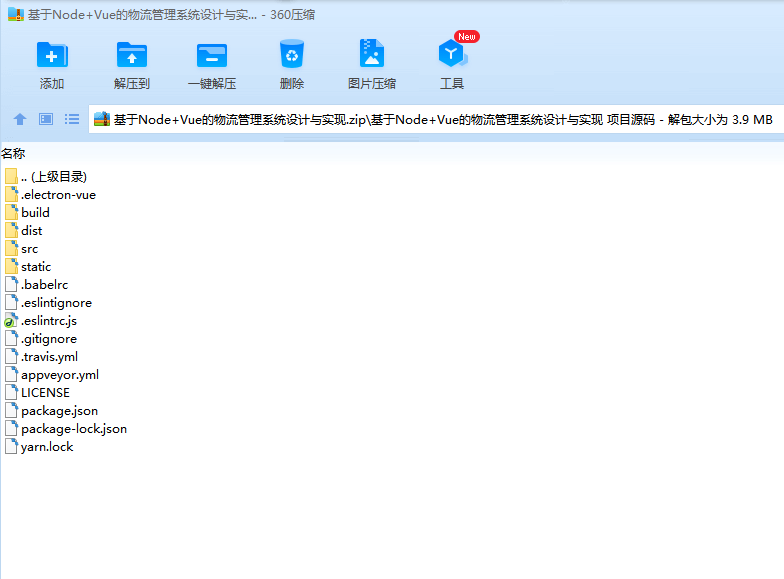Click the file icon beside .travis.yml
This screenshot has width=784, height=579.
12,356
